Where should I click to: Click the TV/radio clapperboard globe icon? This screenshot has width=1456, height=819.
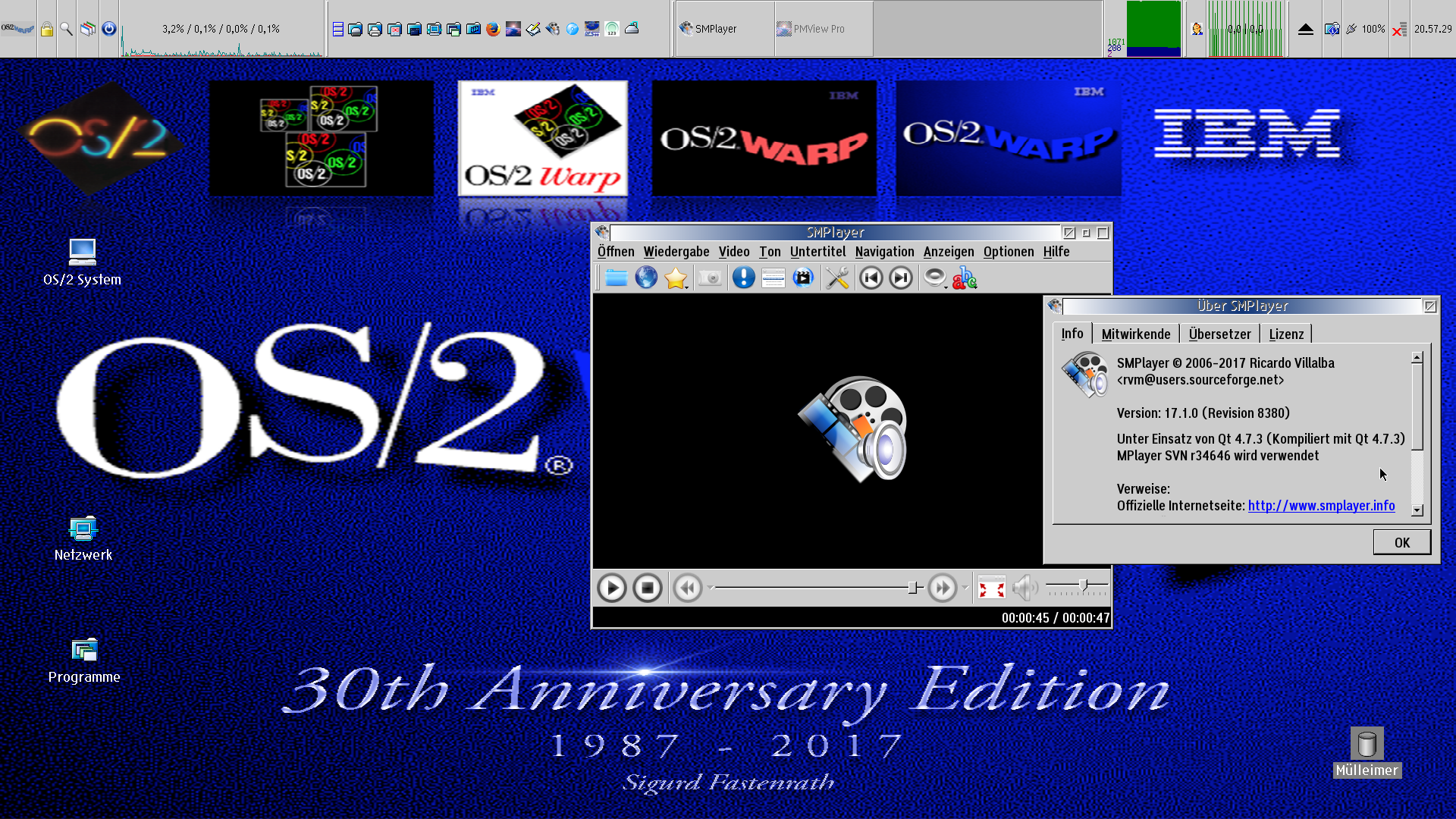pyautogui.click(x=803, y=278)
